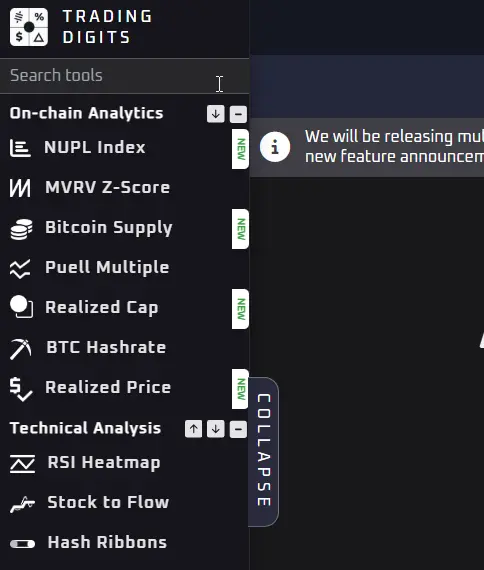The image size is (484, 570).
Task: Open the Stock to Flow tool
Action: coord(108,502)
